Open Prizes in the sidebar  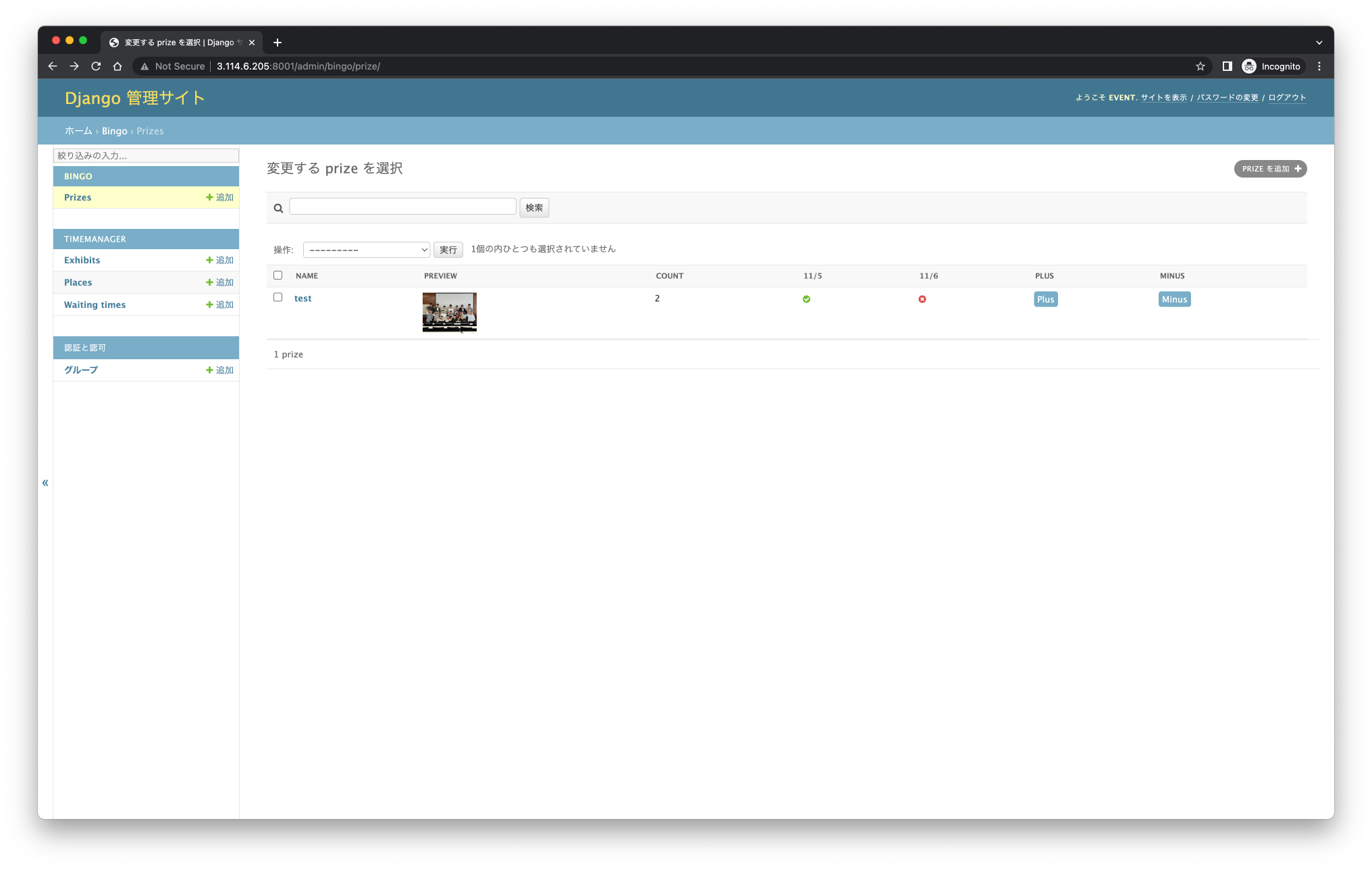click(78, 197)
